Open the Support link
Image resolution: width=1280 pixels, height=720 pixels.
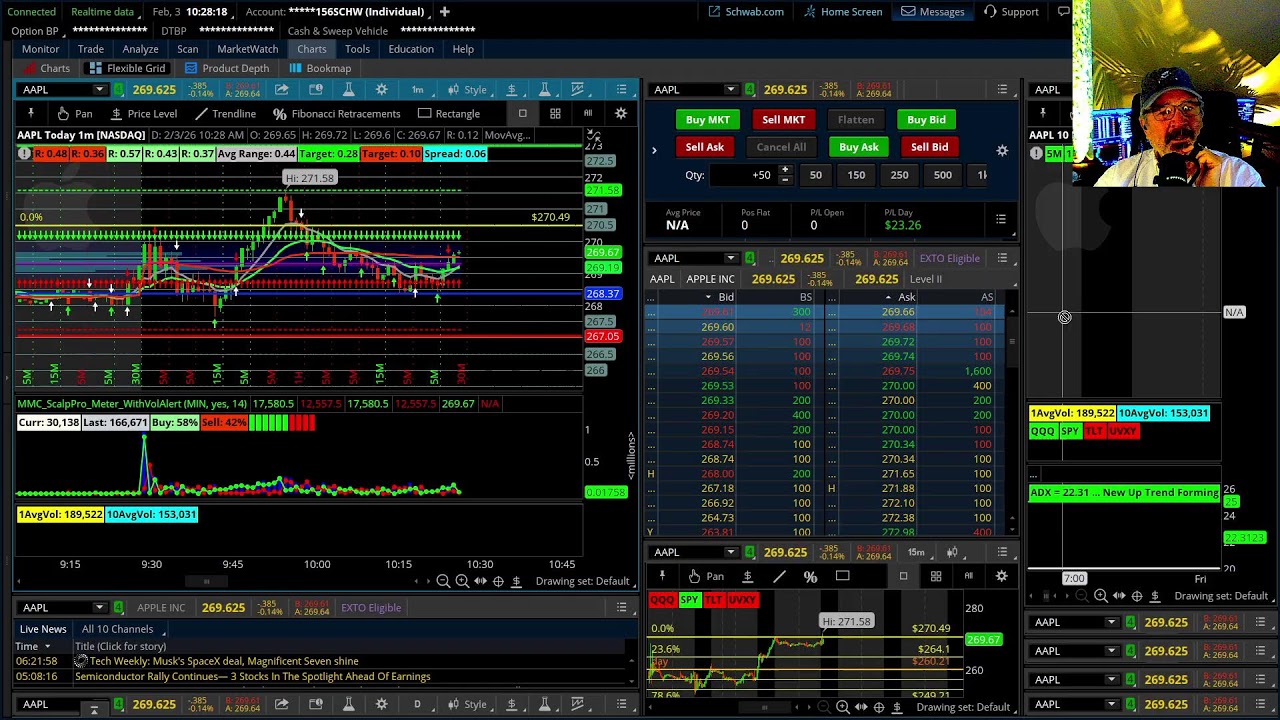click(x=1011, y=12)
